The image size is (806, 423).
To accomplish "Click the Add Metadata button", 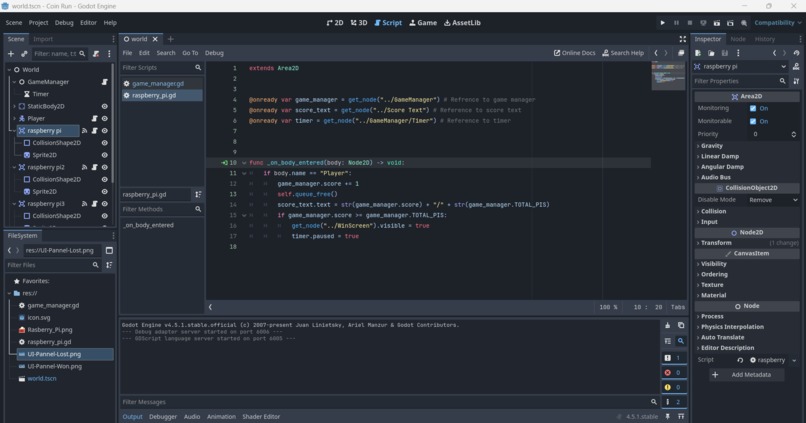I will point(745,375).
